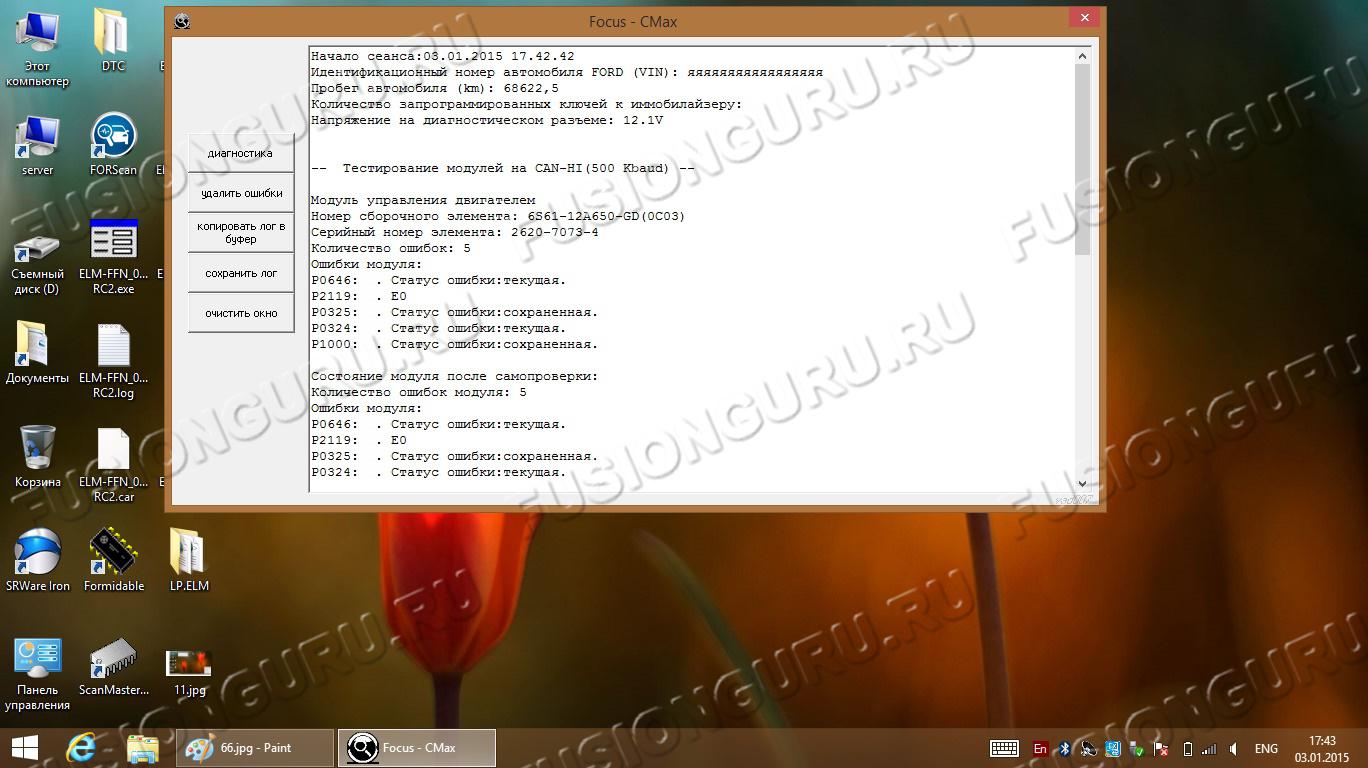Select the Formidable desktop icon
Viewport: 1368px width, 768px height.
coord(113,560)
